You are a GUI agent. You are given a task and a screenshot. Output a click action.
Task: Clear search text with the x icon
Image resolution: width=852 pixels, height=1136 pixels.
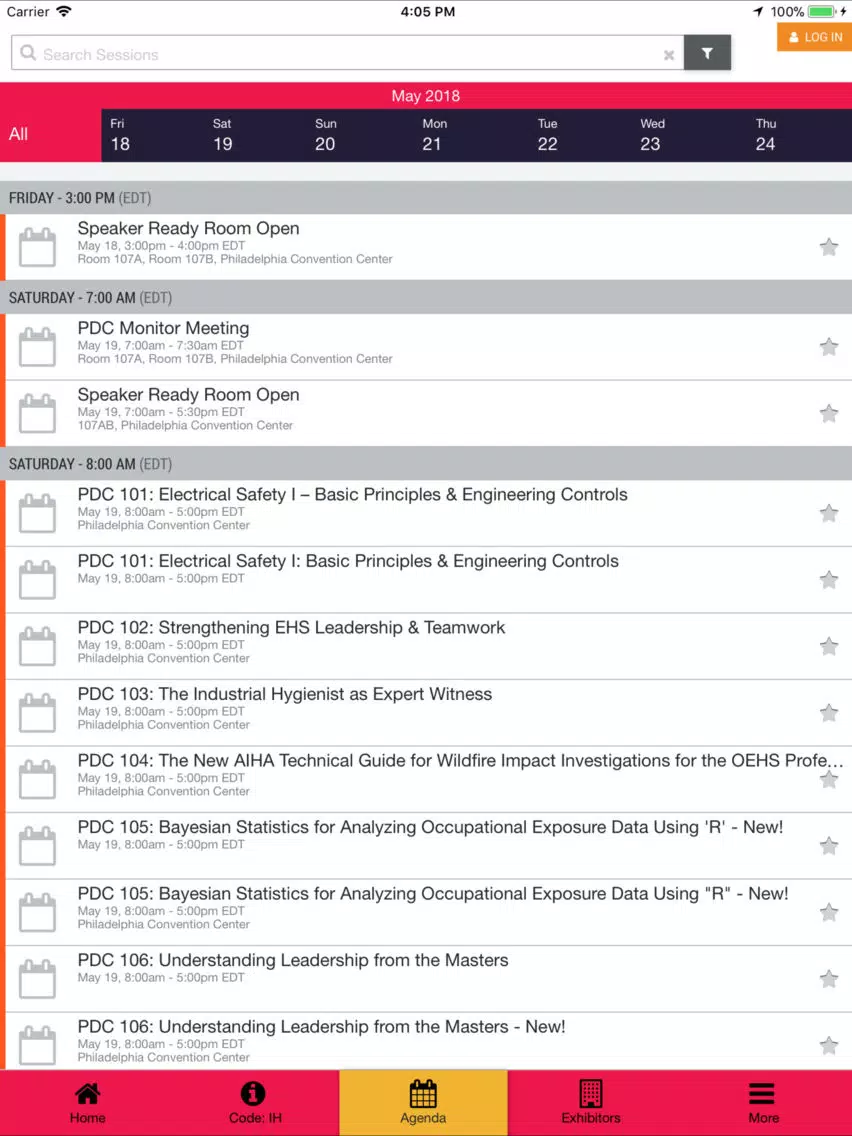669,55
